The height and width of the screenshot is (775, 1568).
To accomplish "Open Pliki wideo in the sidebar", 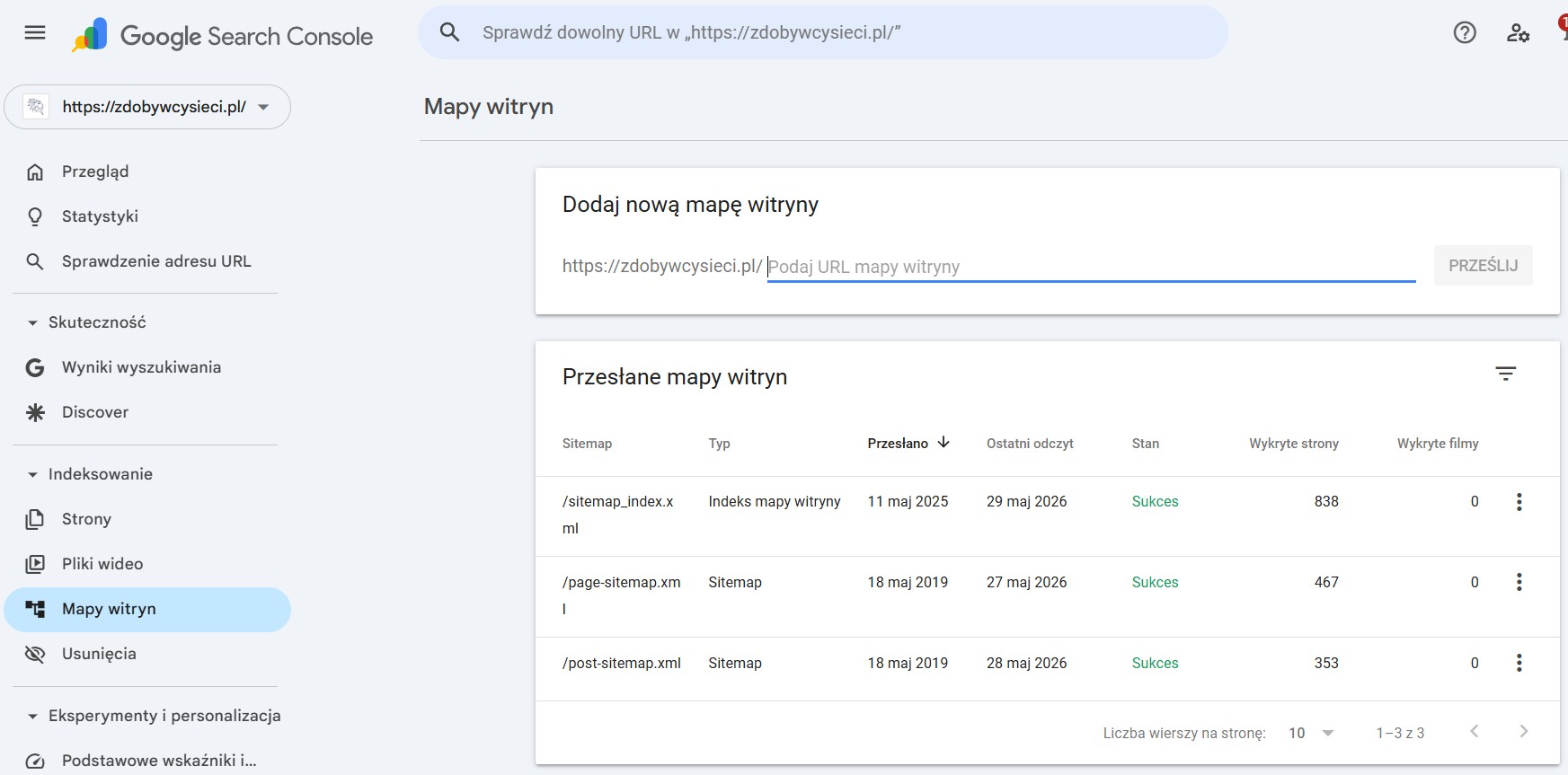I will click(x=147, y=564).
